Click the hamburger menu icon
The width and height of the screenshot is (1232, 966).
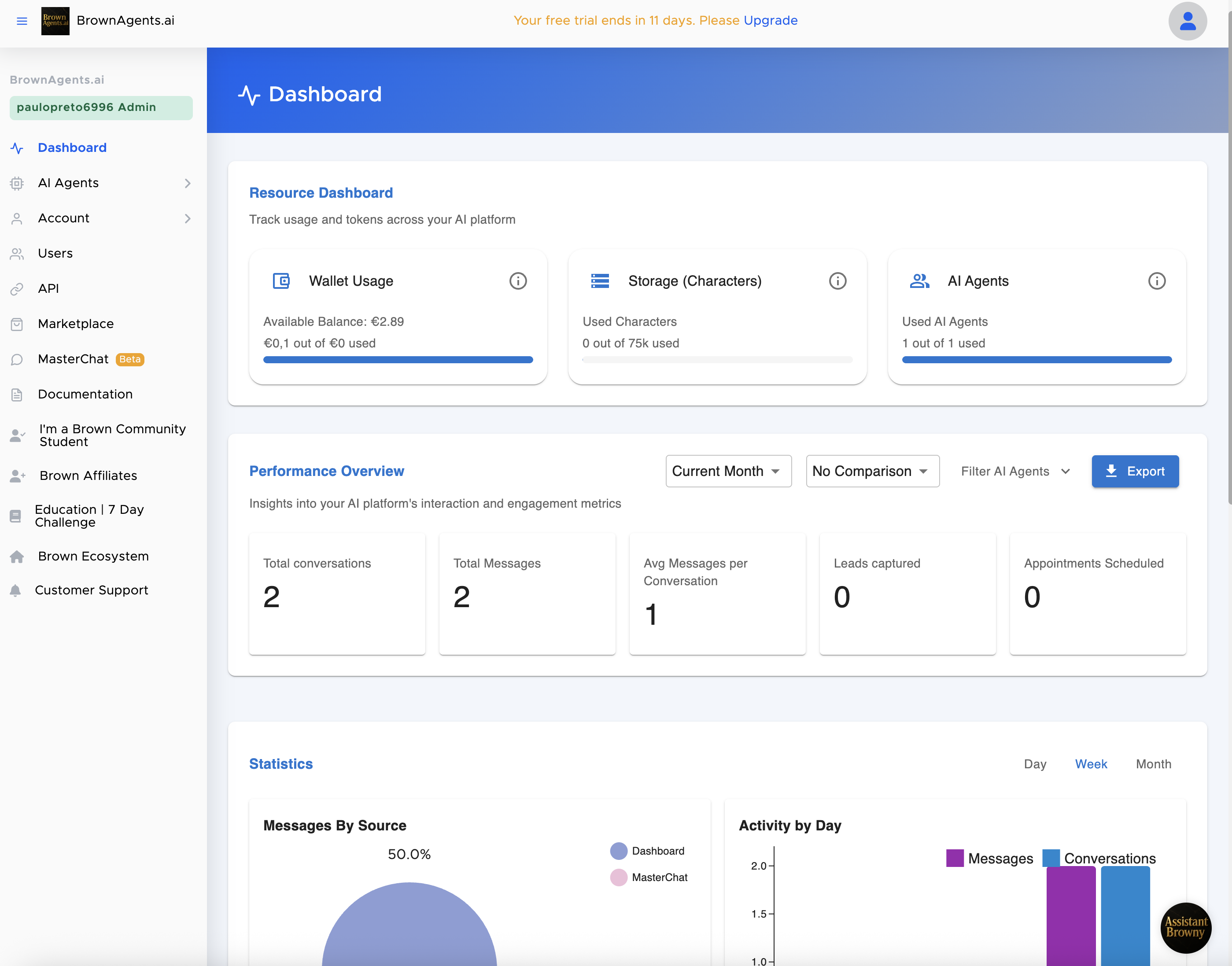point(22,21)
